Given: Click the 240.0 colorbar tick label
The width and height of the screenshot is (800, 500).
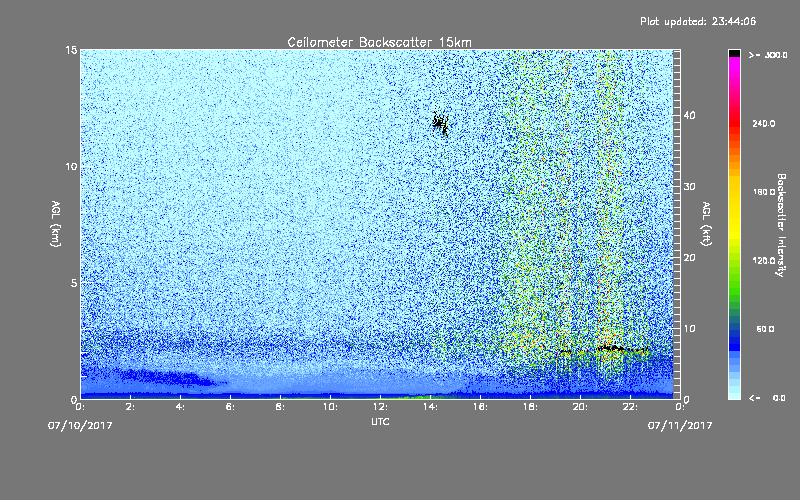Looking at the screenshot, I should 764,123.
